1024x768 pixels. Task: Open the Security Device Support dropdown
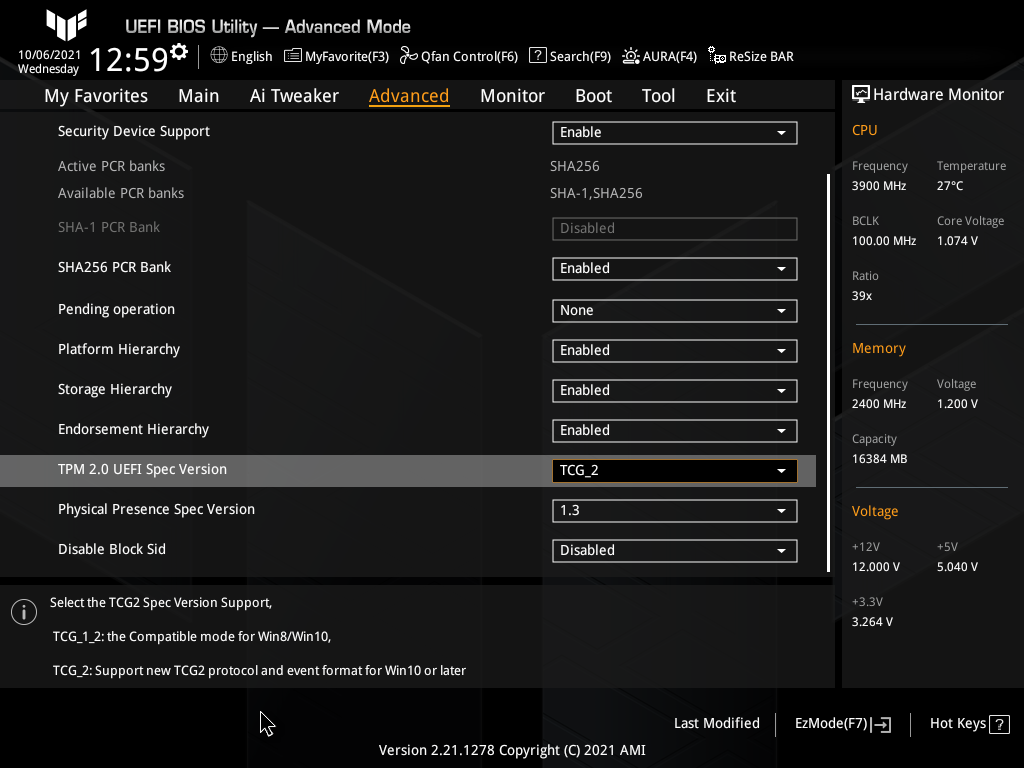point(674,132)
